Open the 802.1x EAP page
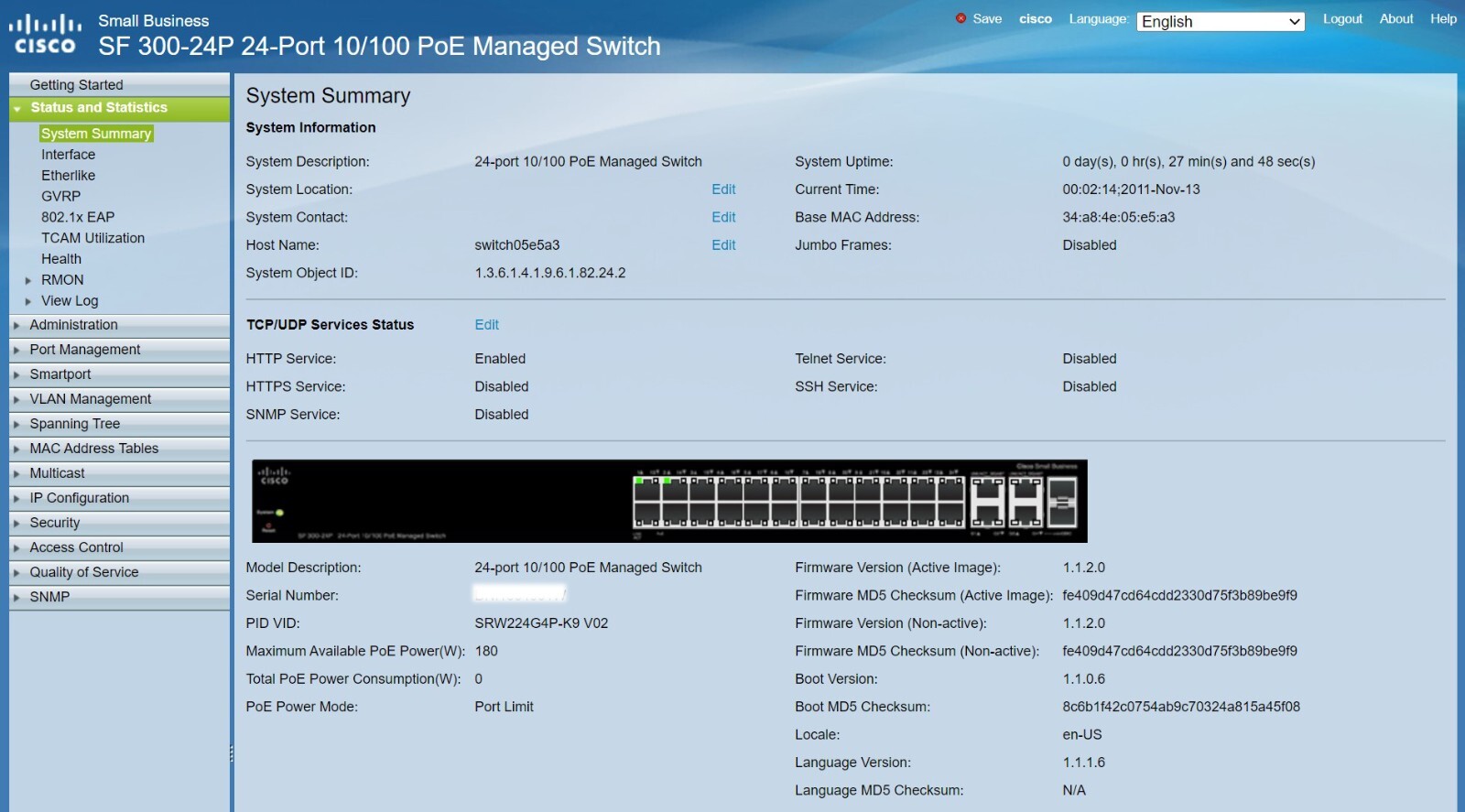 (x=78, y=218)
